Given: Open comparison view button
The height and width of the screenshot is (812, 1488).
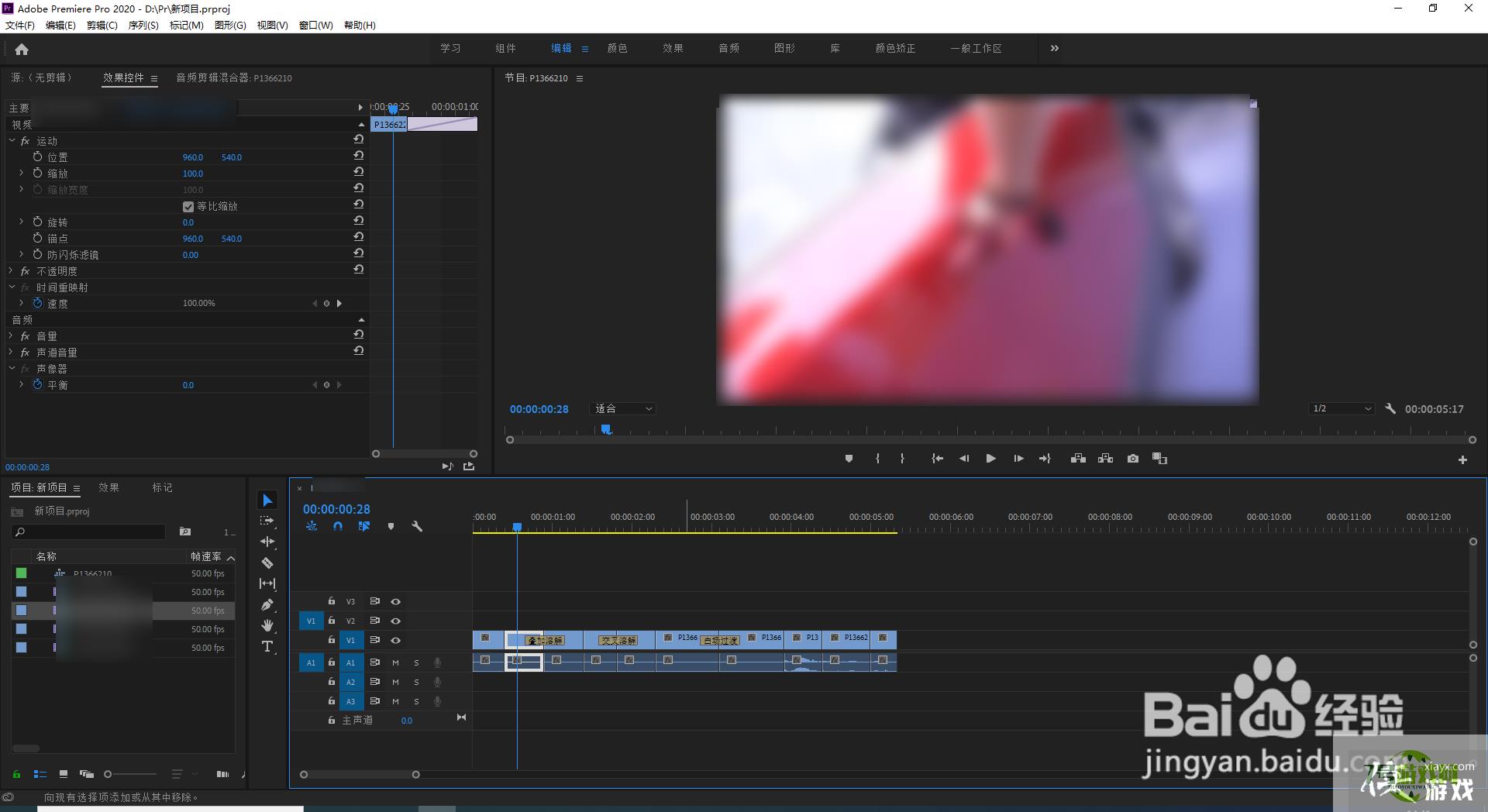Looking at the screenshot, I should tap(1159, 459).
